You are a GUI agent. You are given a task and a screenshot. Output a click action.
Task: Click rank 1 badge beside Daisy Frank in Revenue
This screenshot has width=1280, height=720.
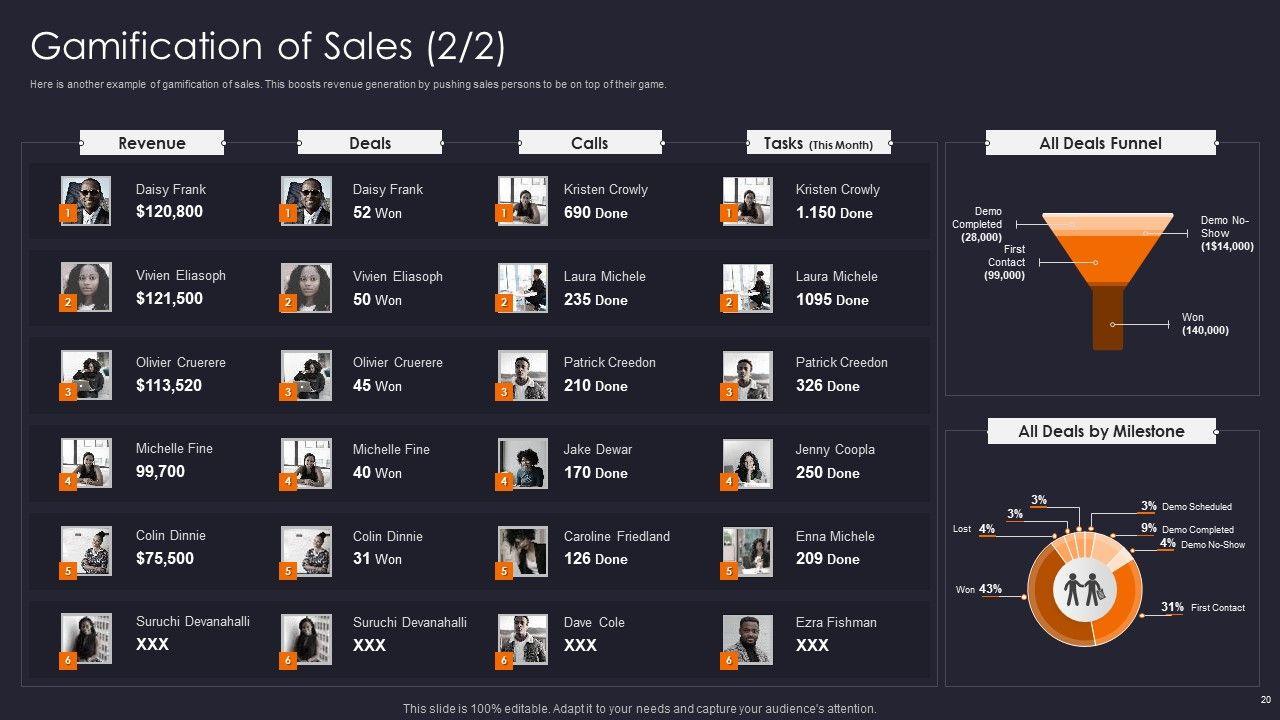pos(68,213)
